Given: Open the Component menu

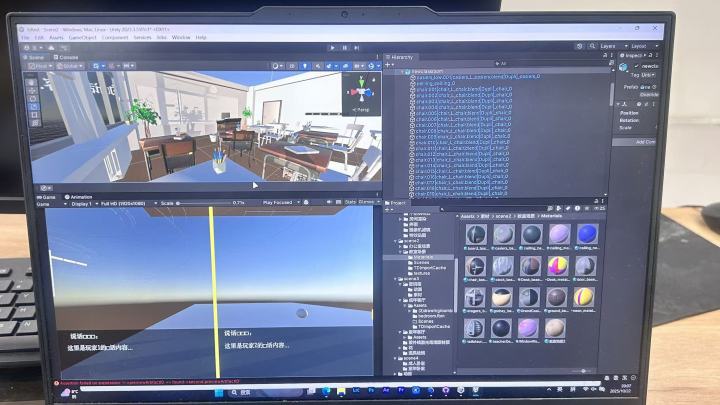Looking at the screenshot, I should point(115,37).
